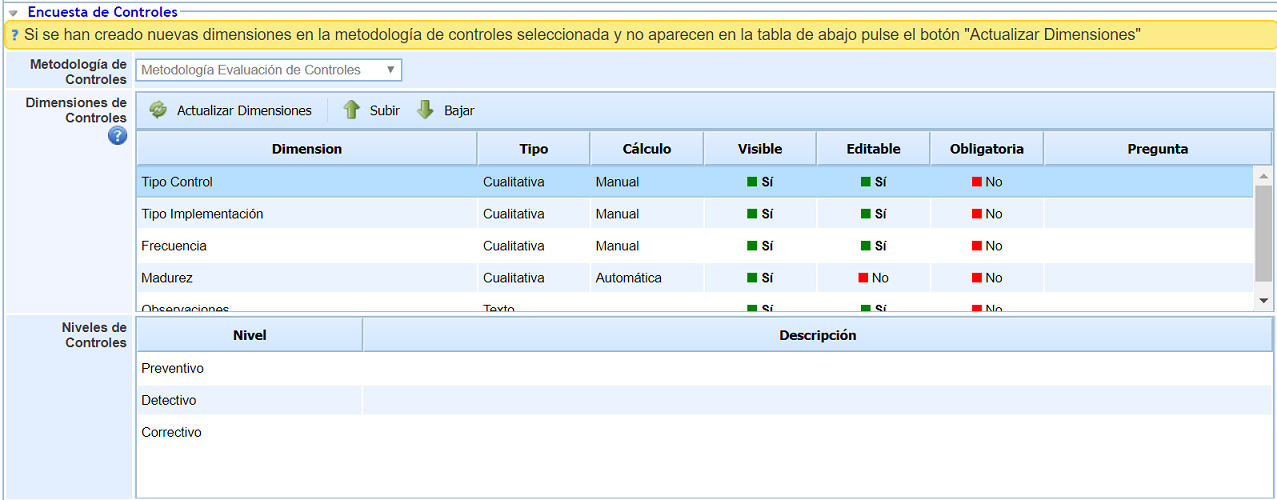Select the Preventivo level row

(x=172, y=368)
